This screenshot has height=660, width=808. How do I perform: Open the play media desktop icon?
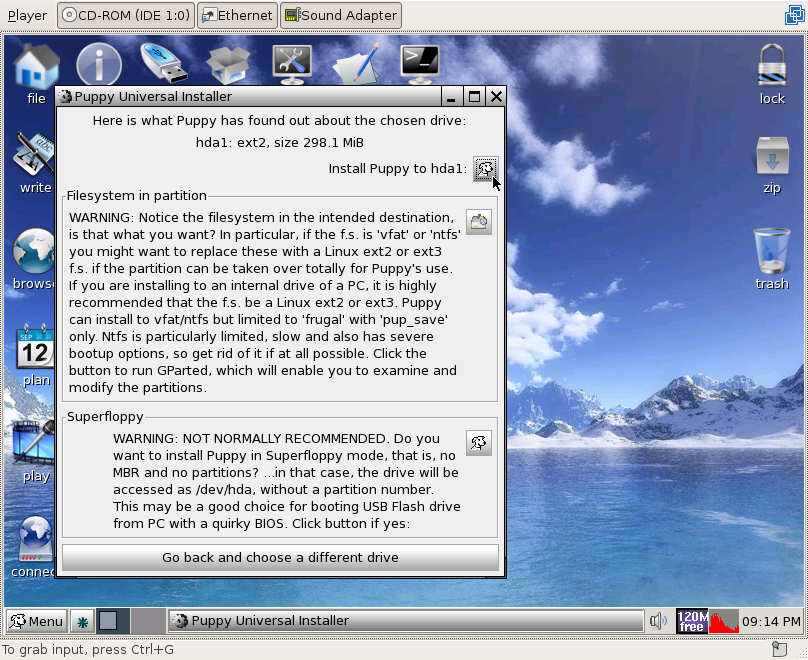pyautogui.click(x=35, y=452)
